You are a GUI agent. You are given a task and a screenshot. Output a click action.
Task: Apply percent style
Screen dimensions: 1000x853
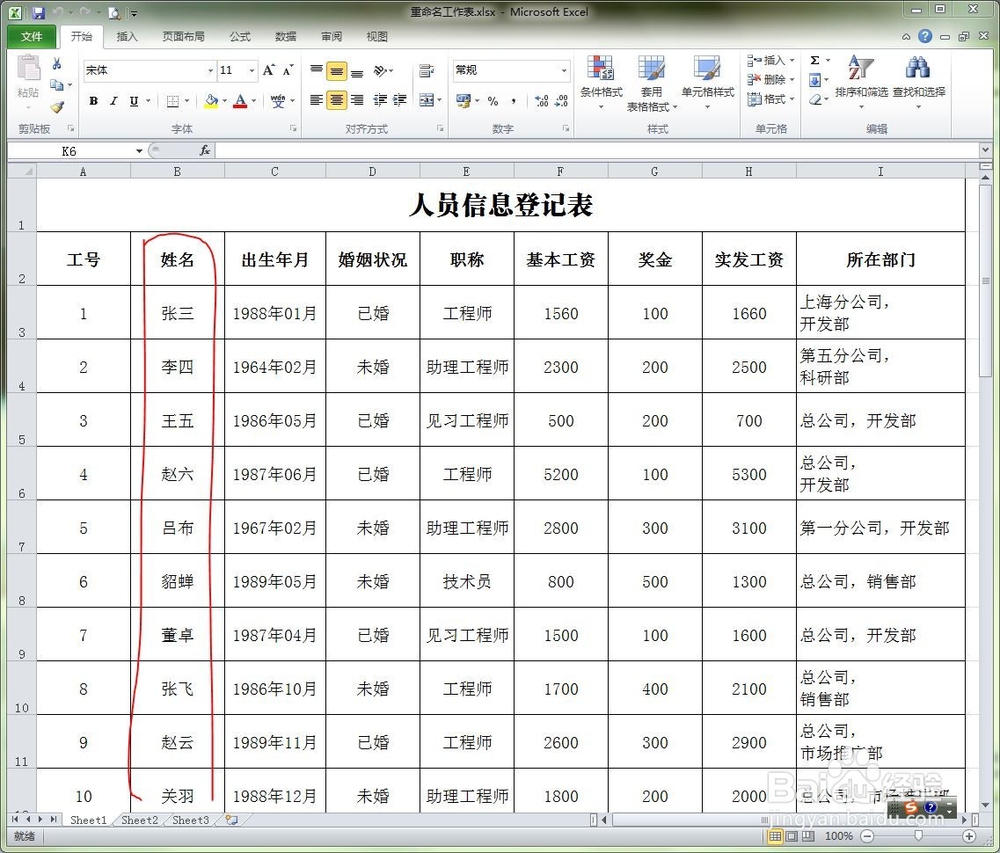[492, 101]
